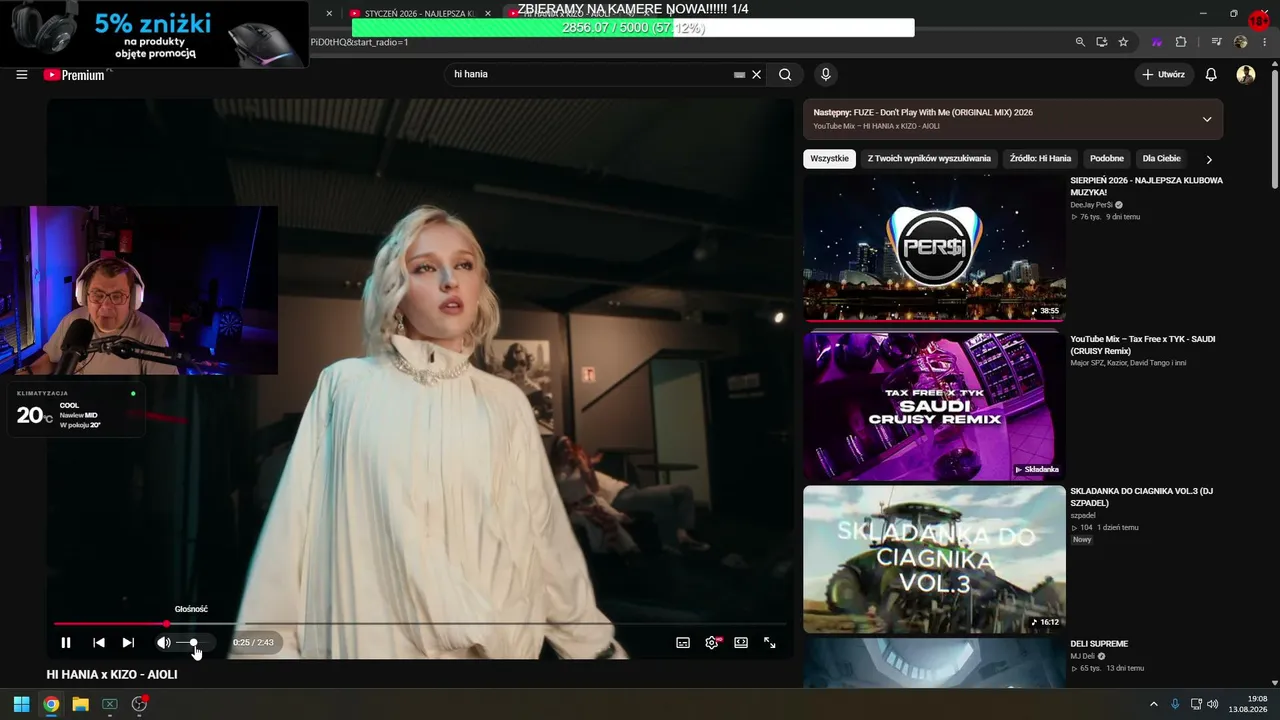This screenshot has height=720, width=1280.
Task: Click the microphone icon in the system tray
Action: [x=1175, y=704]
